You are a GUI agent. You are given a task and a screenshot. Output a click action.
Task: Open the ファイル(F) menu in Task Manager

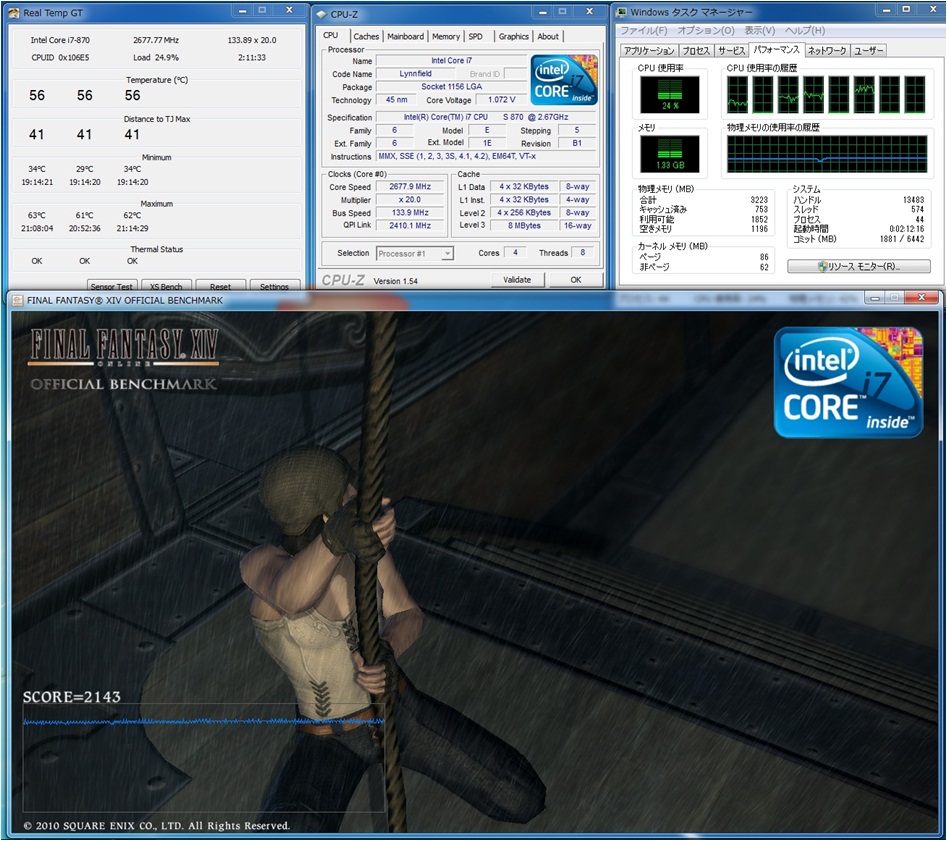(643, 30)
